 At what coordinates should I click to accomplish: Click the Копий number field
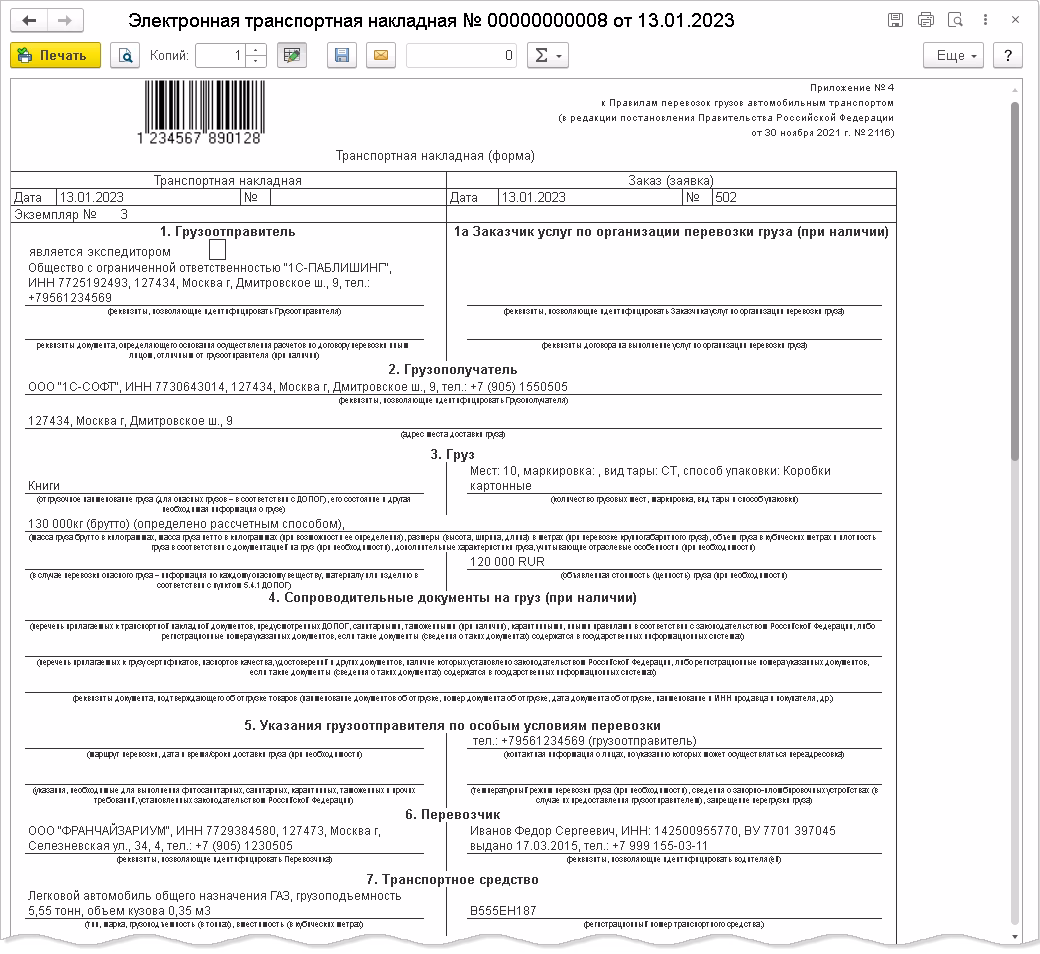click(x=221, y=56)
